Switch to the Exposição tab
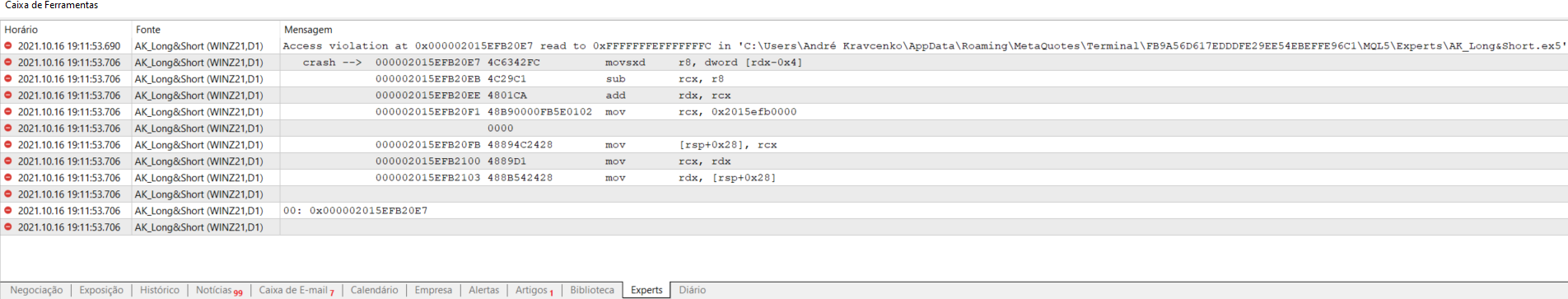Viewport: 1568px width, 299px height. (x=101, y=290)
